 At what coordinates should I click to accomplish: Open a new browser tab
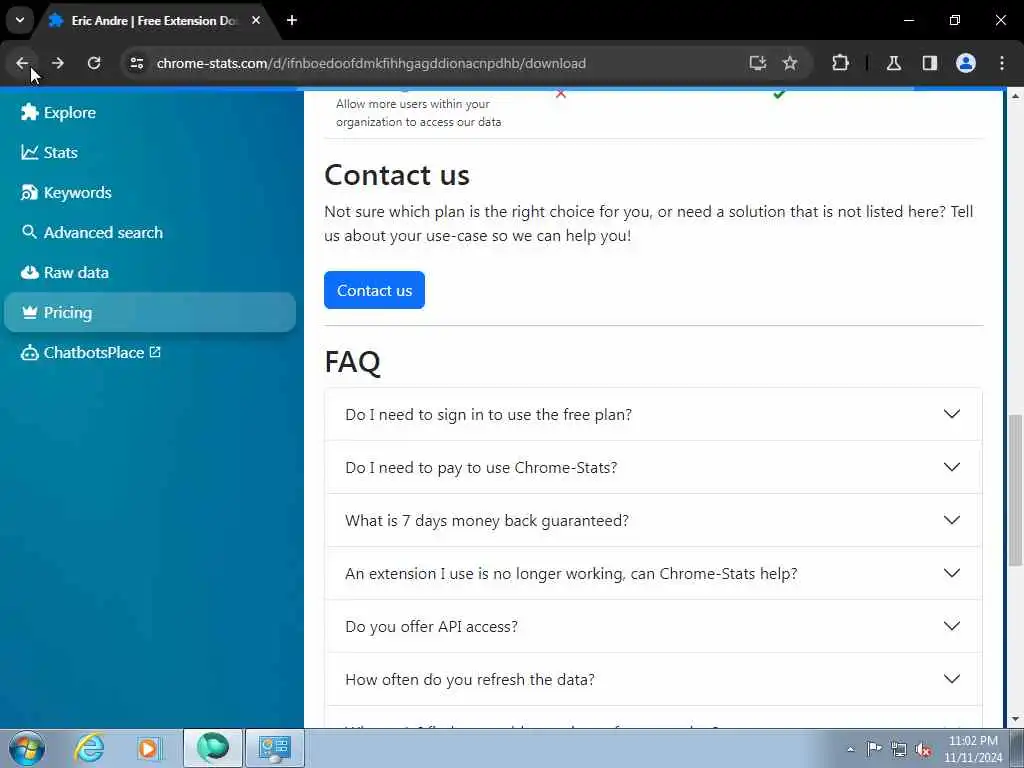292,20
